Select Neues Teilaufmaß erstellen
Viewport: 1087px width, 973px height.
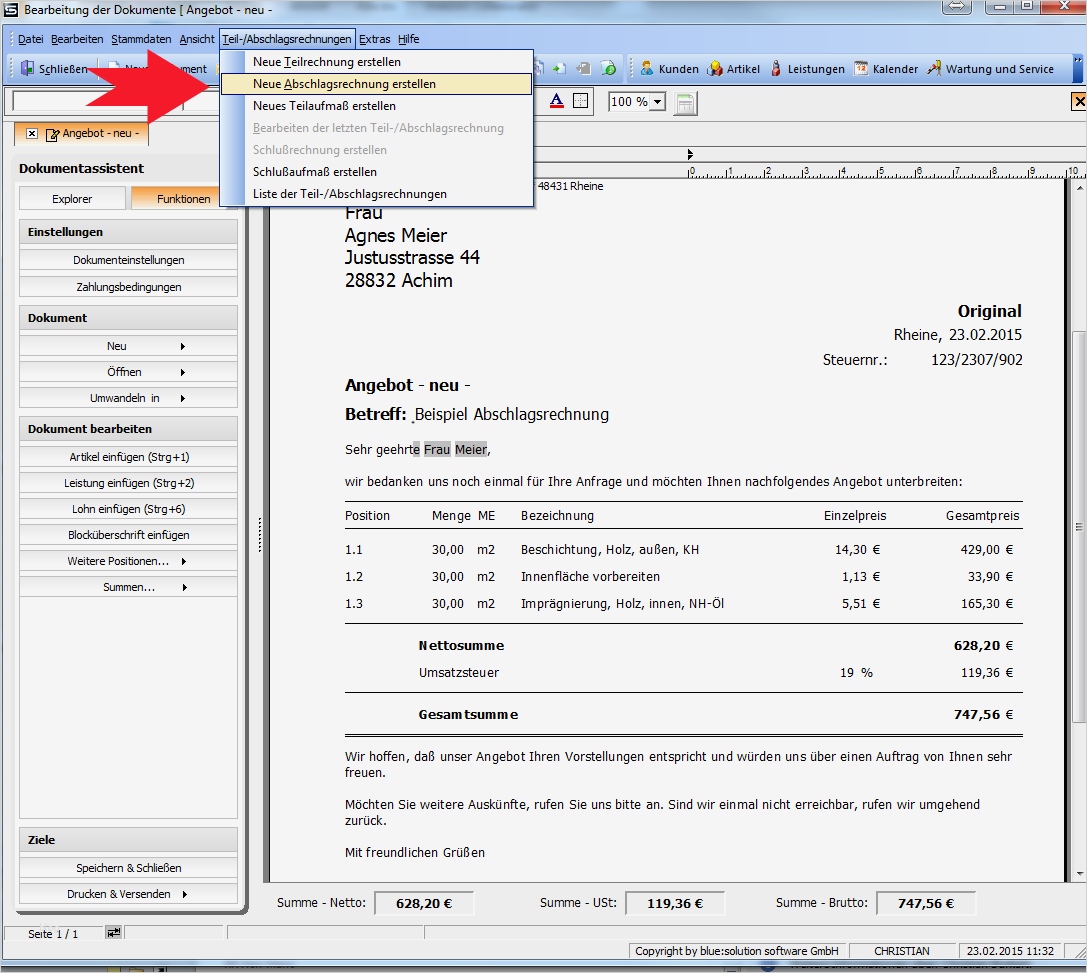376,106
